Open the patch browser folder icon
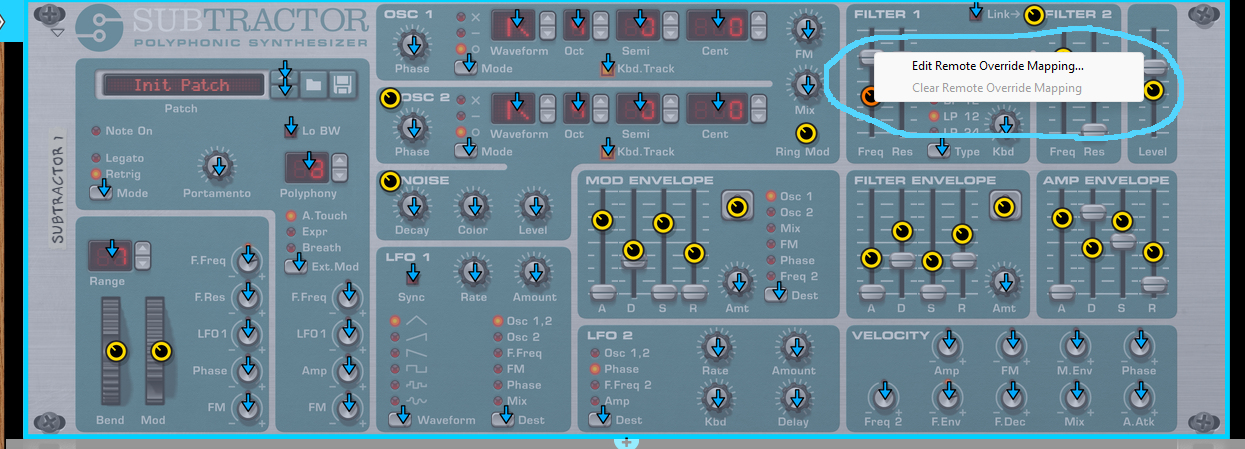1245x449 pixels. tap(313, 85)
